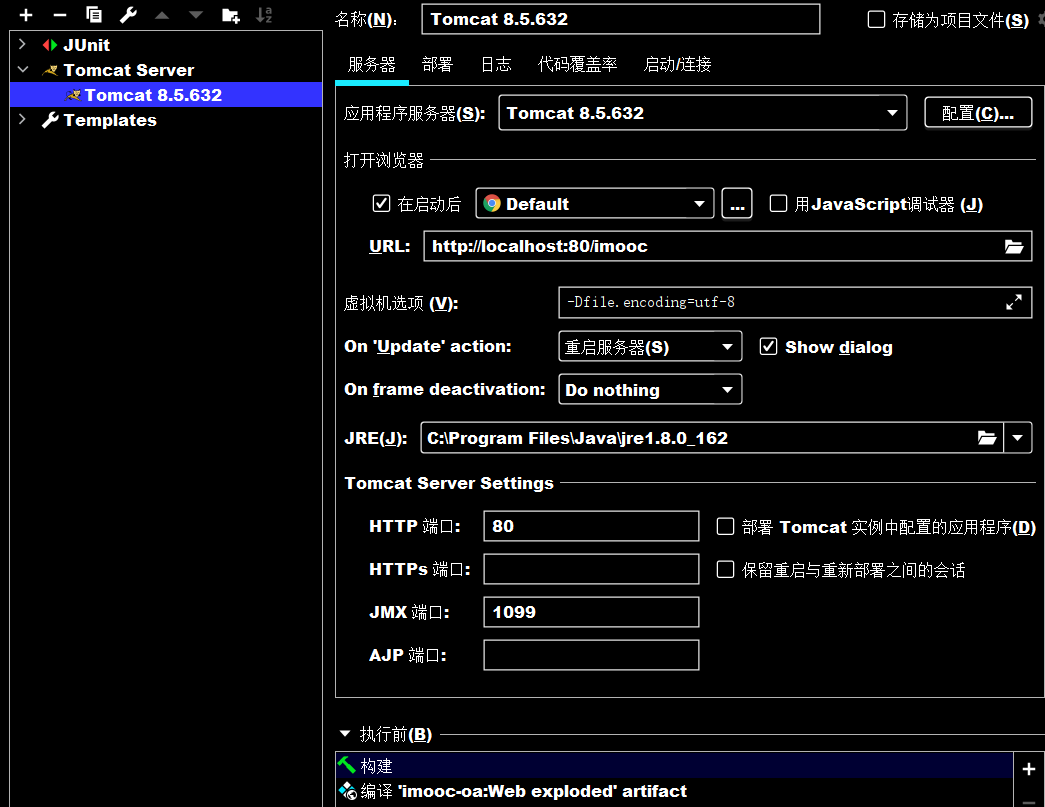Image resolution: width=1045 pixels, height=807 pixels.
Task: Open edit templates wrench icon in toolbar
Action: 128,15
